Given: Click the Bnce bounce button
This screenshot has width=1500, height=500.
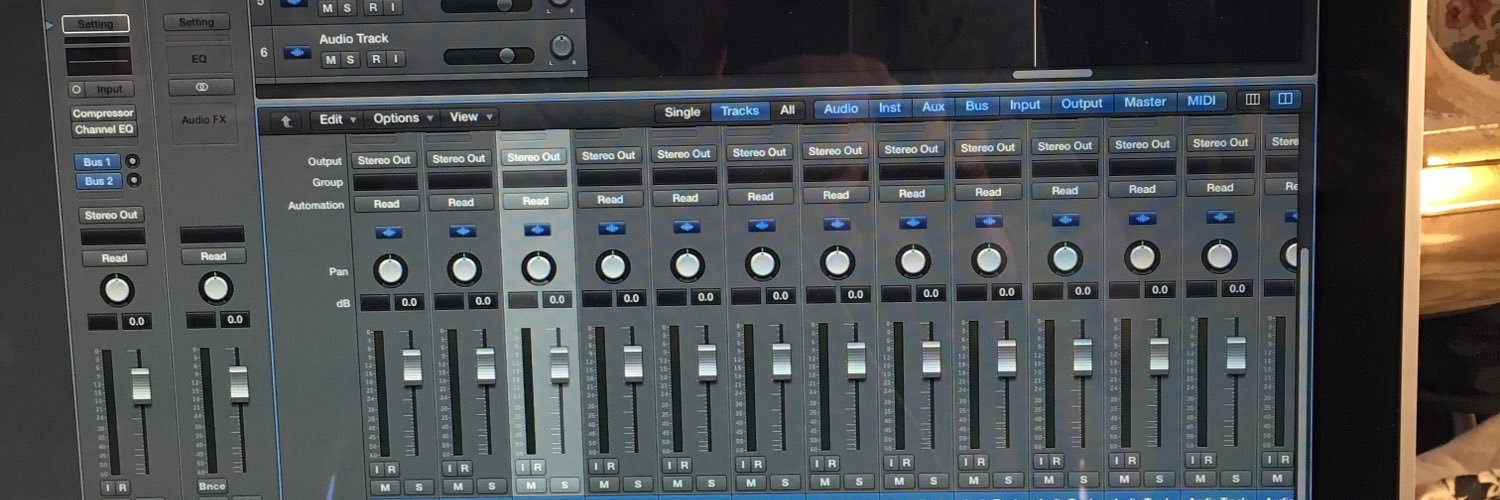Looking at the screenshot, I should click(x=211, y=484).
